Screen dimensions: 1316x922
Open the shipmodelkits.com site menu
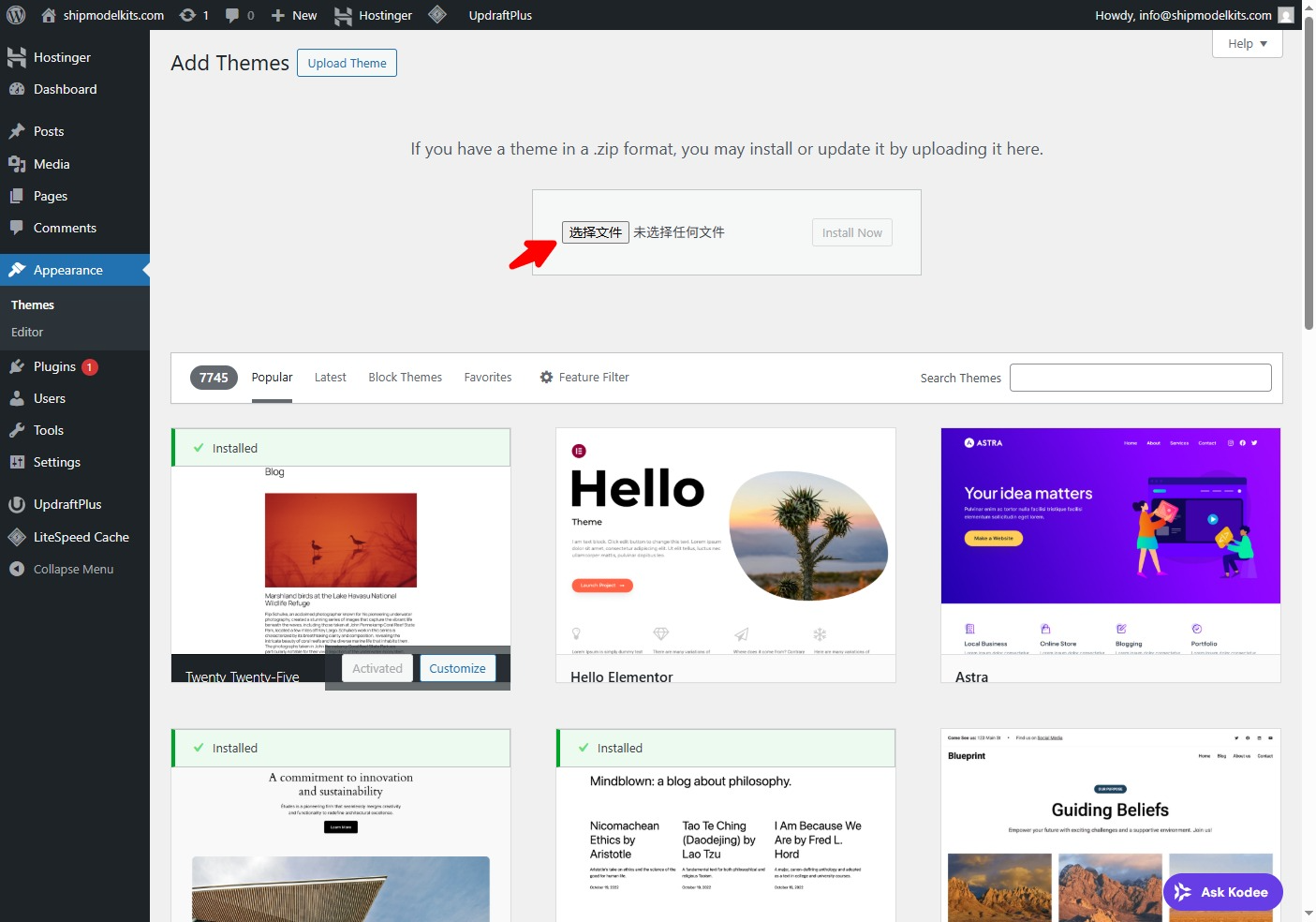(103, 15)
